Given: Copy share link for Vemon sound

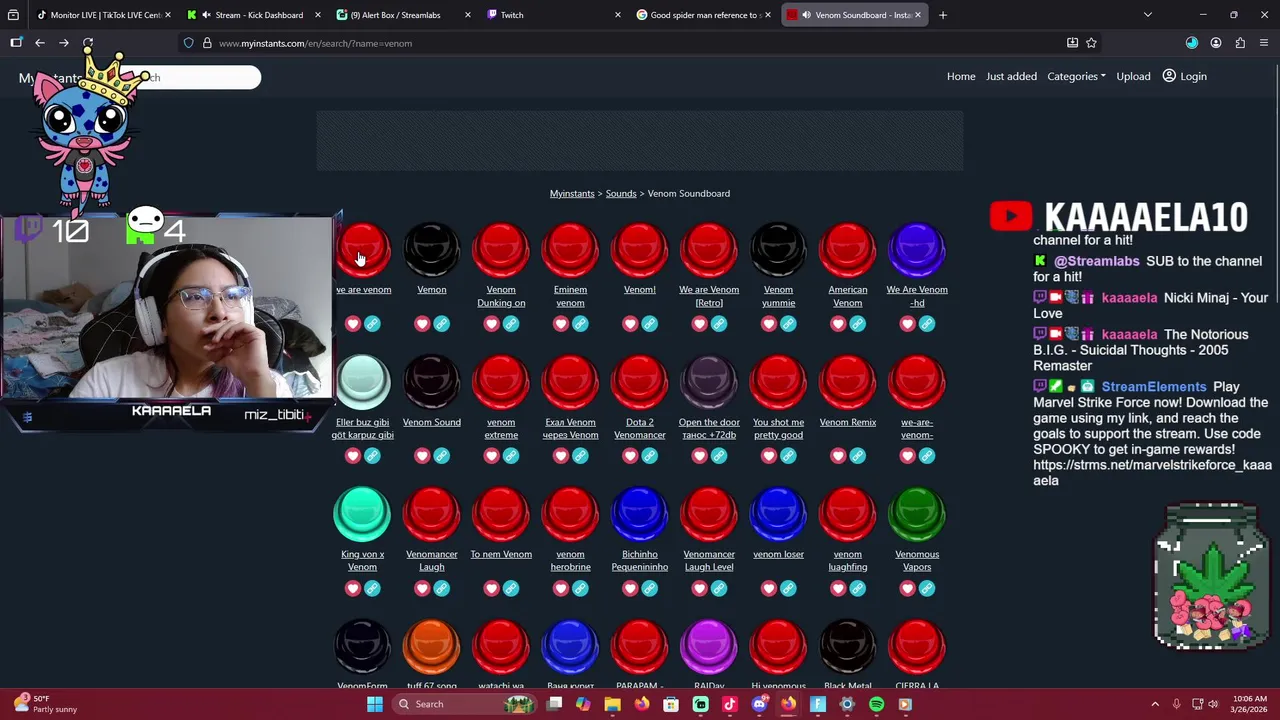Looking at the screenshot, I should pos(442,324).
